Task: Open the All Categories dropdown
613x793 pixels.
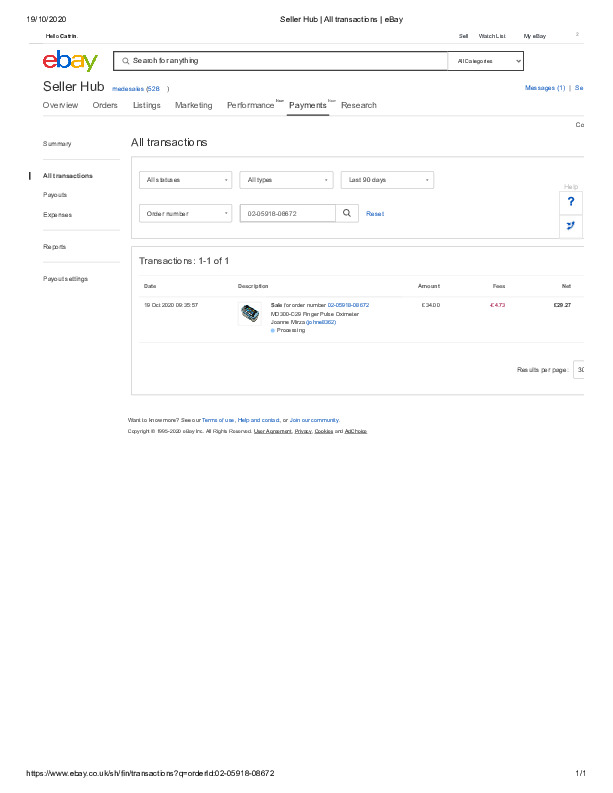Action: pos(486,61)
